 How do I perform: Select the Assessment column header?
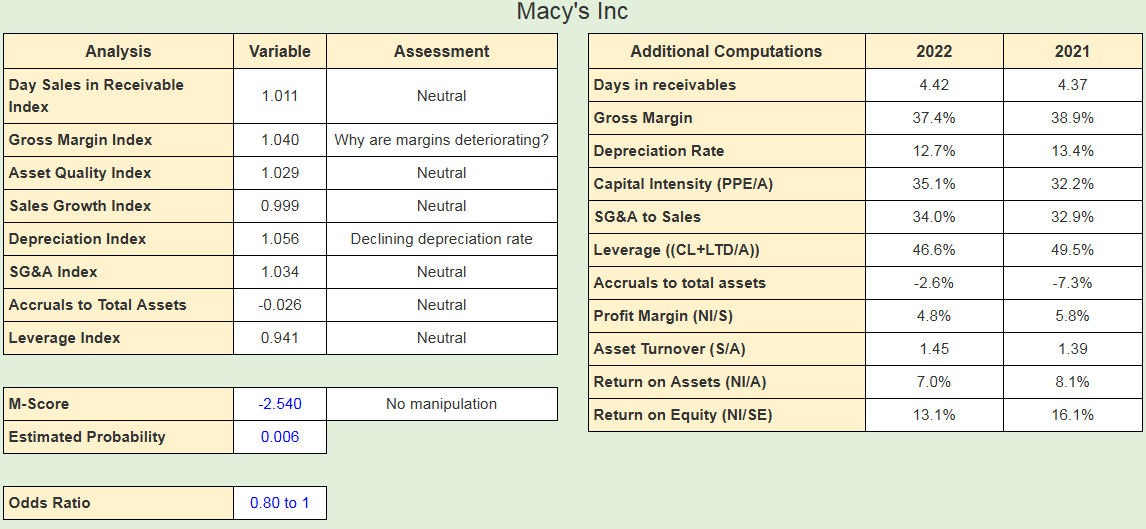click(442, 51)
